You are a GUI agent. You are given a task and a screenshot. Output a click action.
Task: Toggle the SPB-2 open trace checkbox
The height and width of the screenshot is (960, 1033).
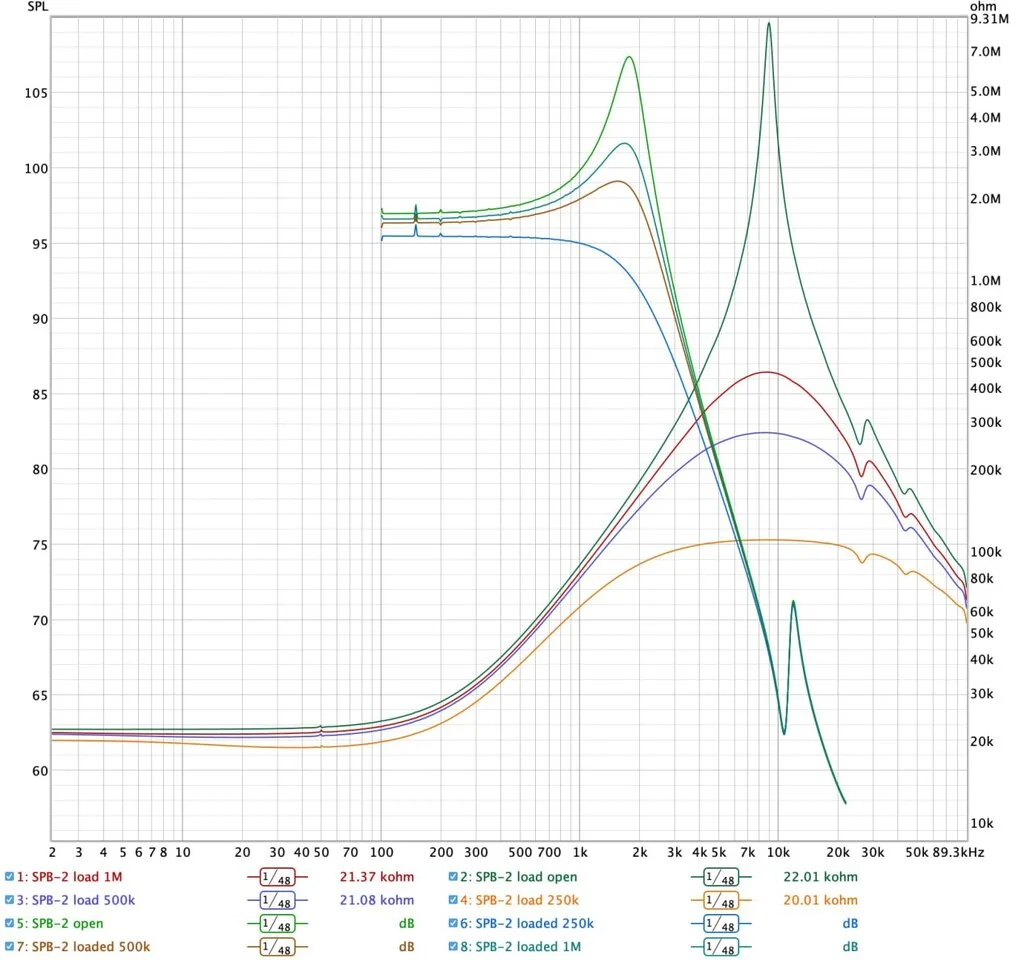click(10, 923)
